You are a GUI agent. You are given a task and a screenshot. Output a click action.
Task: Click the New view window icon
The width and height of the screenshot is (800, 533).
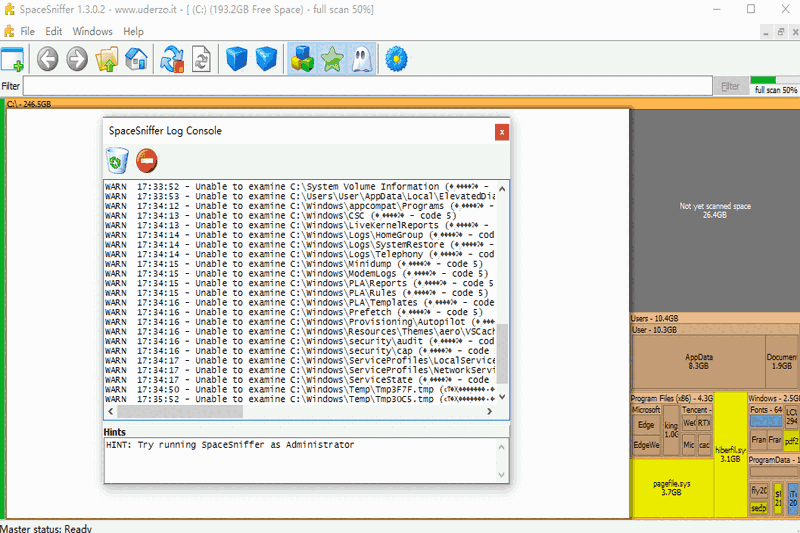point(13,59)
